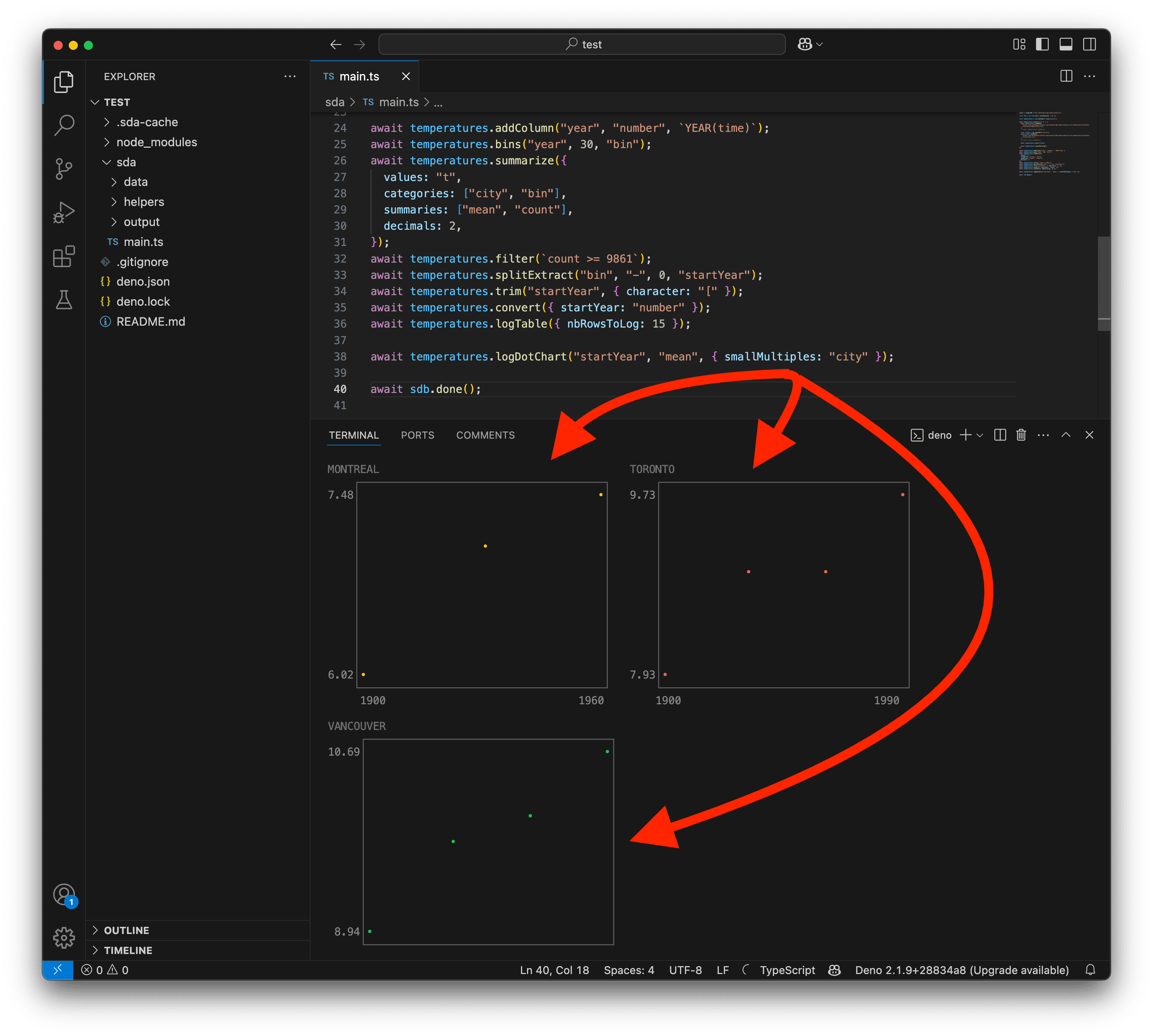Switch to the TERMINAL panel tab
The image size is (1153, 1036).
[353, 435]
